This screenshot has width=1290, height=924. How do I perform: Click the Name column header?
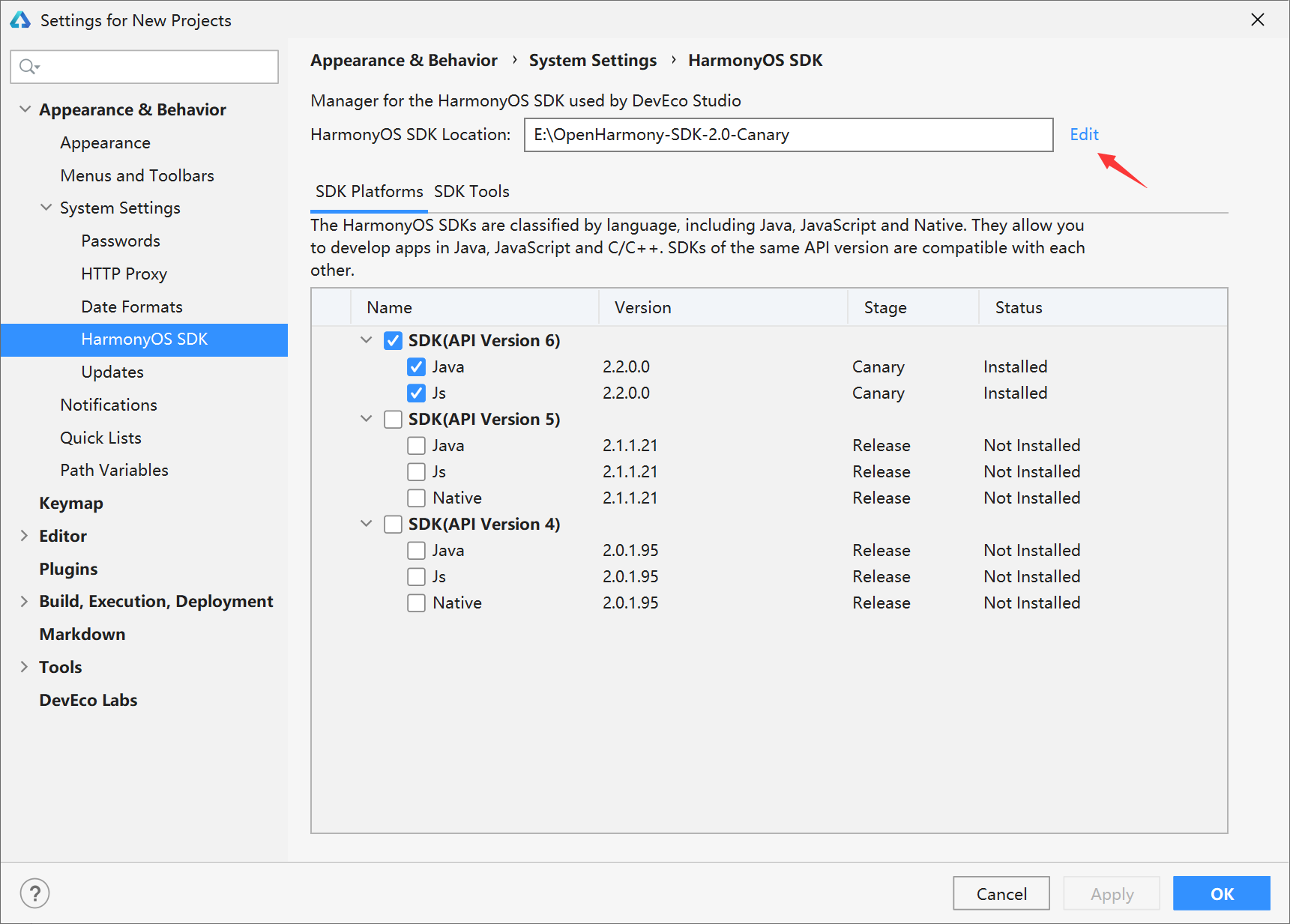click(474, 307)
